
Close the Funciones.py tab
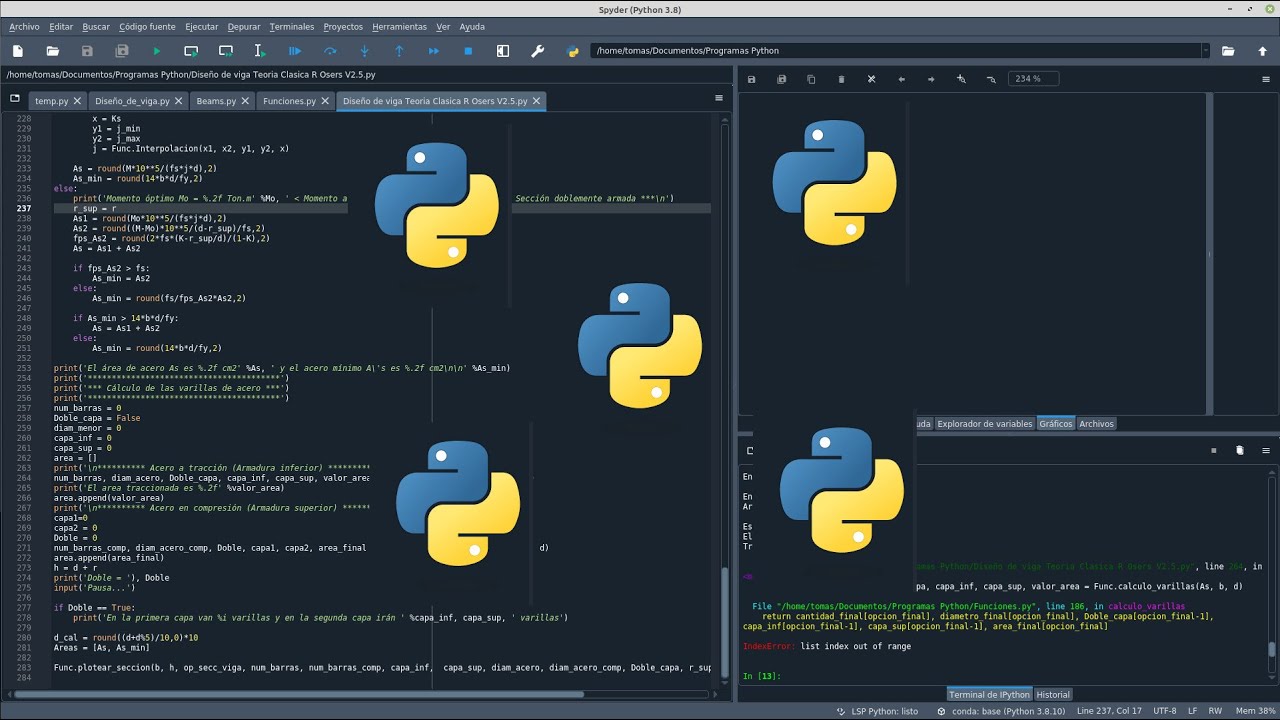click(x=325, y=101)
